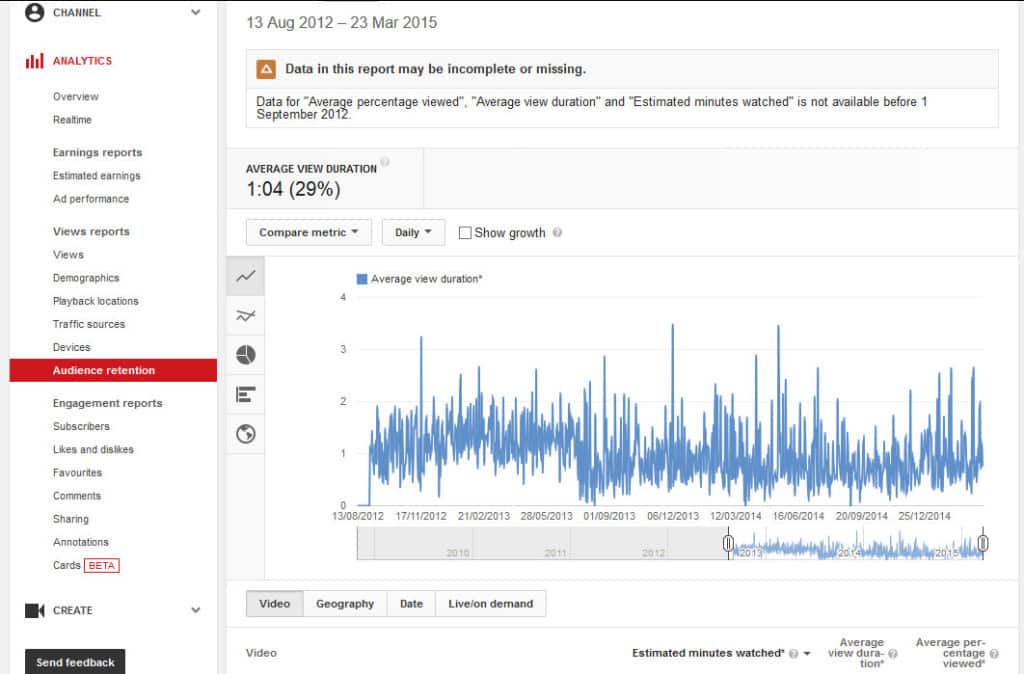The width and height of the screenshot is (1024, 674).
Task: Enable the Show growth checkbox
Action: pyautogui.click(x=465, y=233)
